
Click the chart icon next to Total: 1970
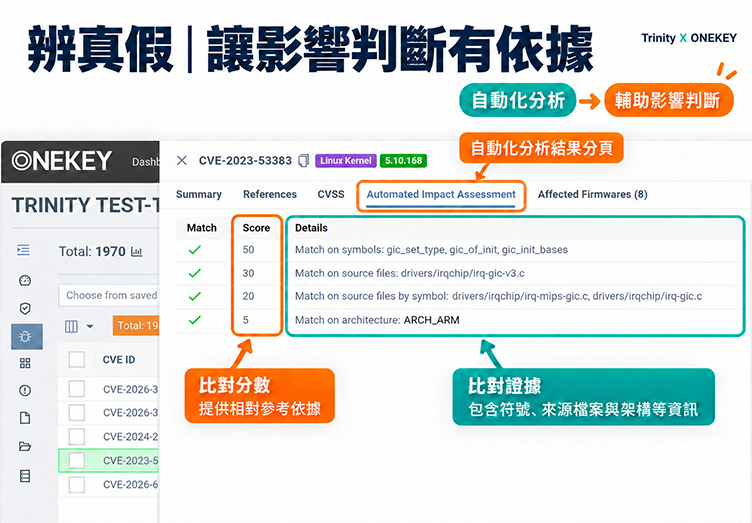click(x=137, y=252)
